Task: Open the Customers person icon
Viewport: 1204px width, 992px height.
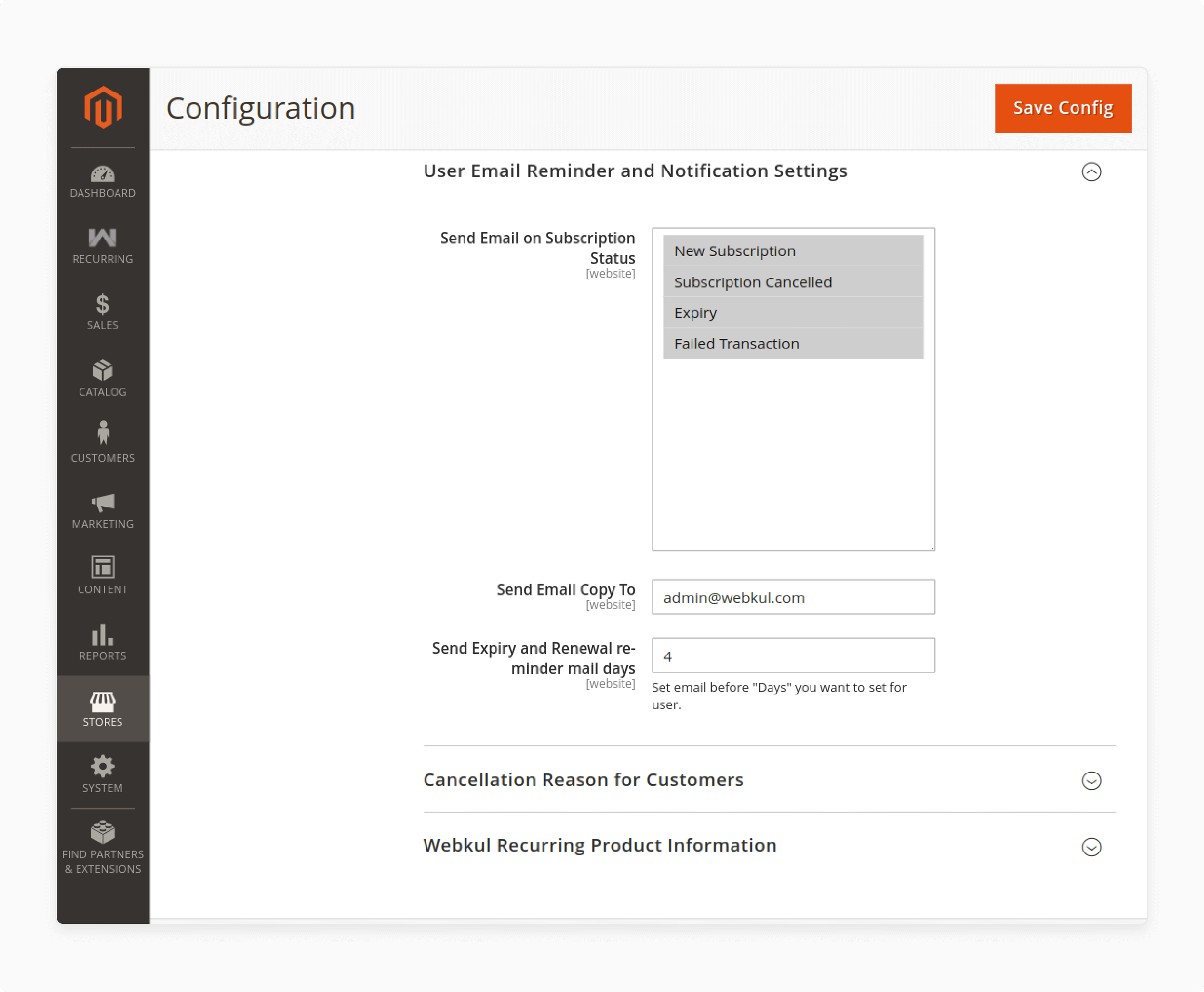Action: point(103,433)
